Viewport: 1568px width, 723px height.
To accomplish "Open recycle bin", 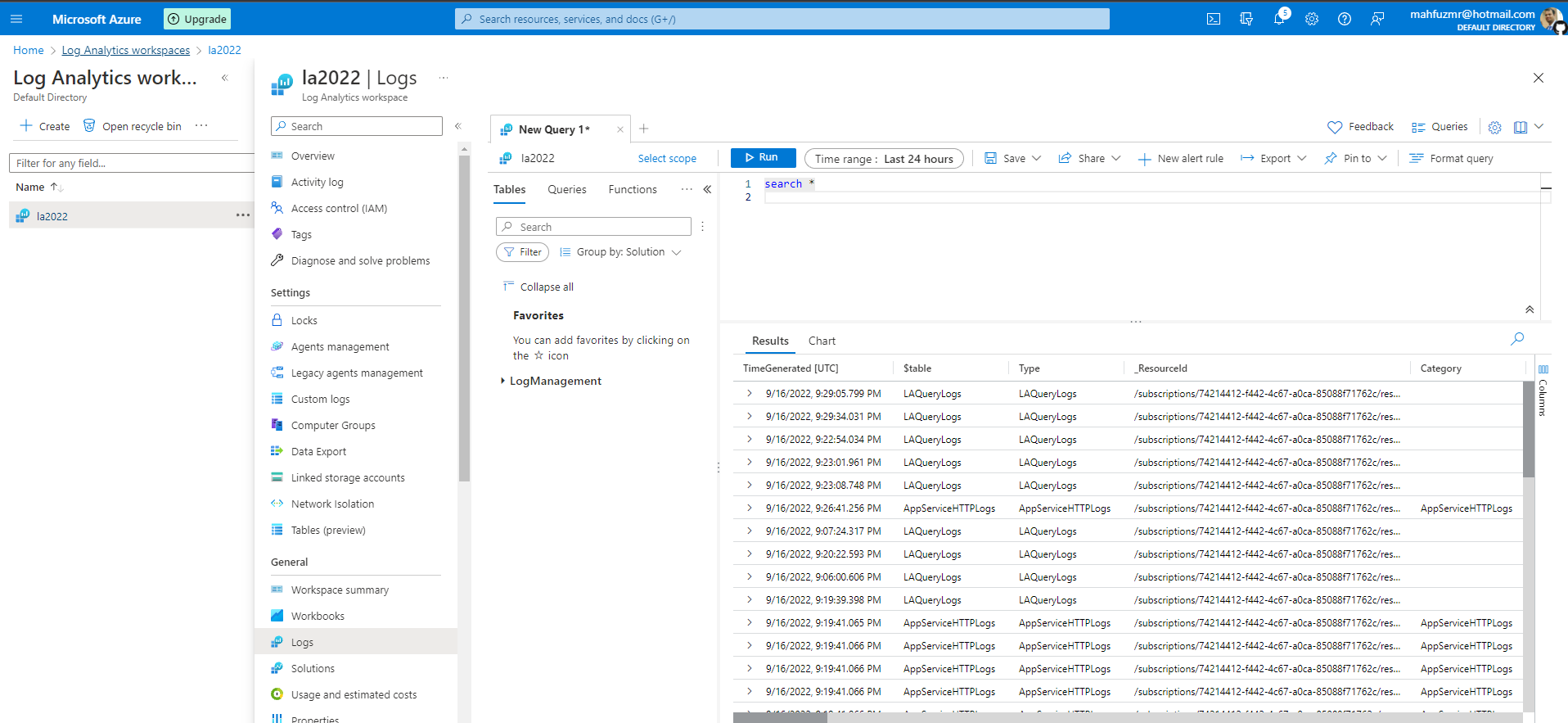I will tap(132, 126).
